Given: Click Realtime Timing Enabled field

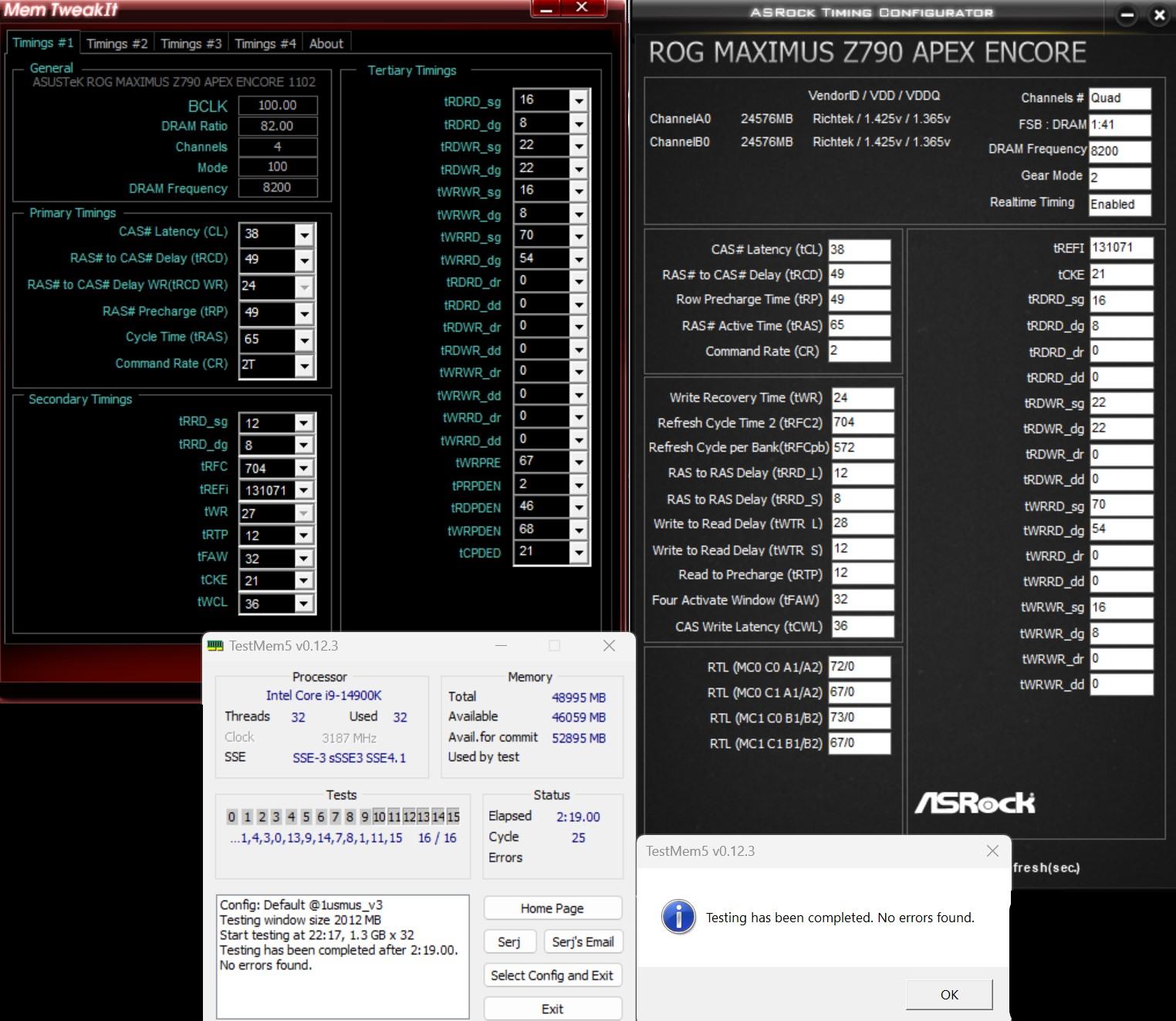Looking at the screenshot, I should coord(1120,205).
